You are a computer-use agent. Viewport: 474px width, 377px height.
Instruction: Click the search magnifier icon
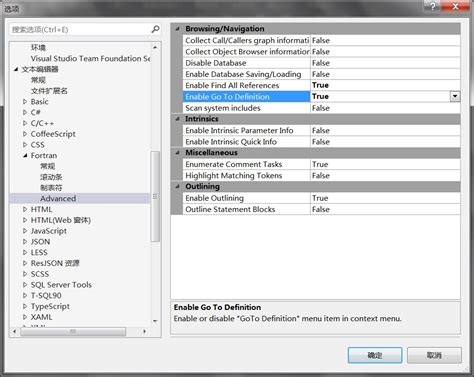155,29
